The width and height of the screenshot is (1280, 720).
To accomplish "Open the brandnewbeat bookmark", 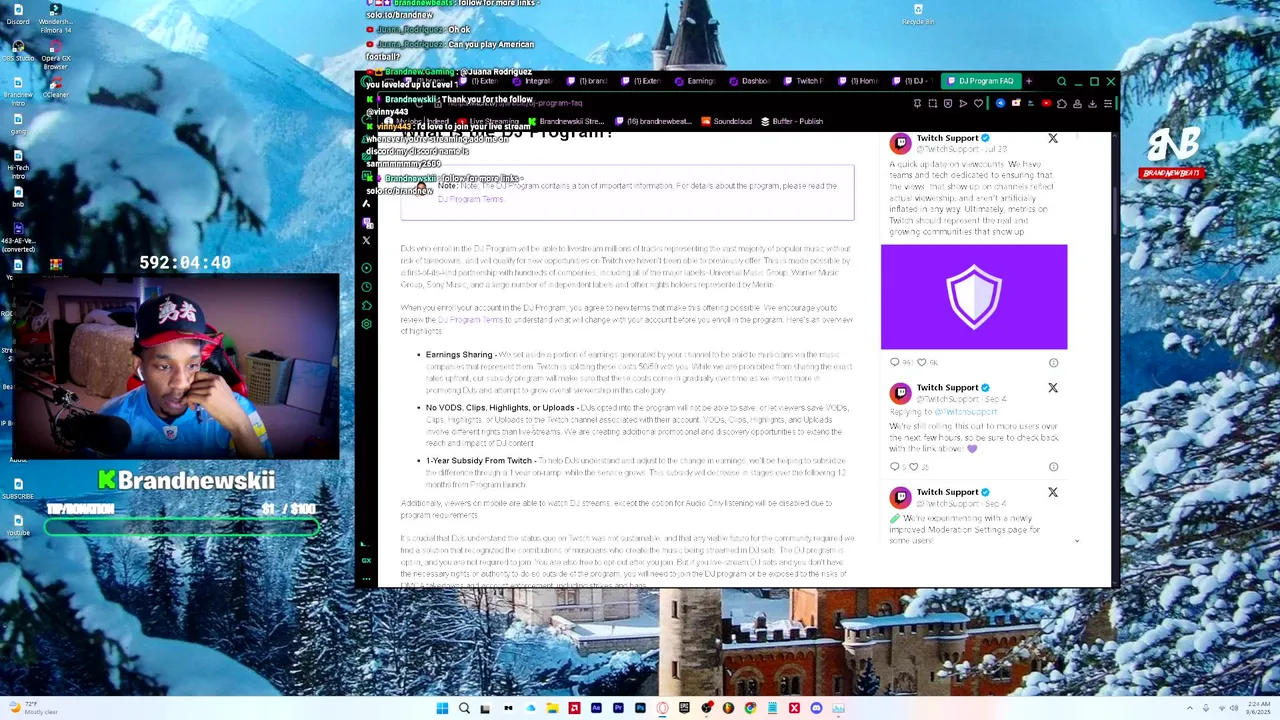I will click(x=652, y=121).
